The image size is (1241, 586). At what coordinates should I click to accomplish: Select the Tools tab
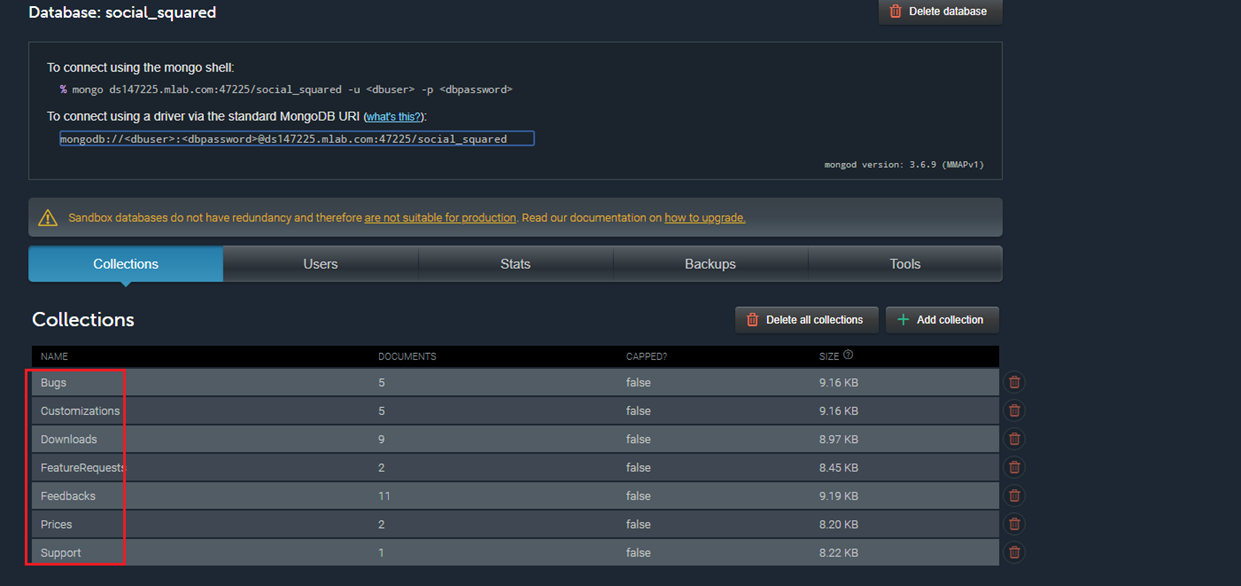coord(905,264)
